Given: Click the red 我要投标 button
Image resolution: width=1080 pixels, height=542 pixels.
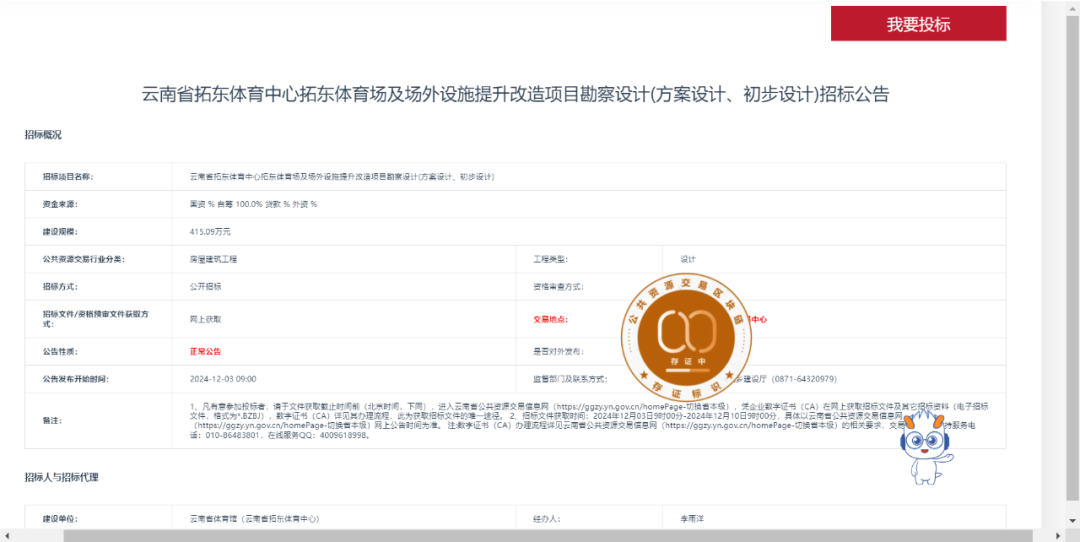Looking at the screenshot, I should tap(918, 25).
